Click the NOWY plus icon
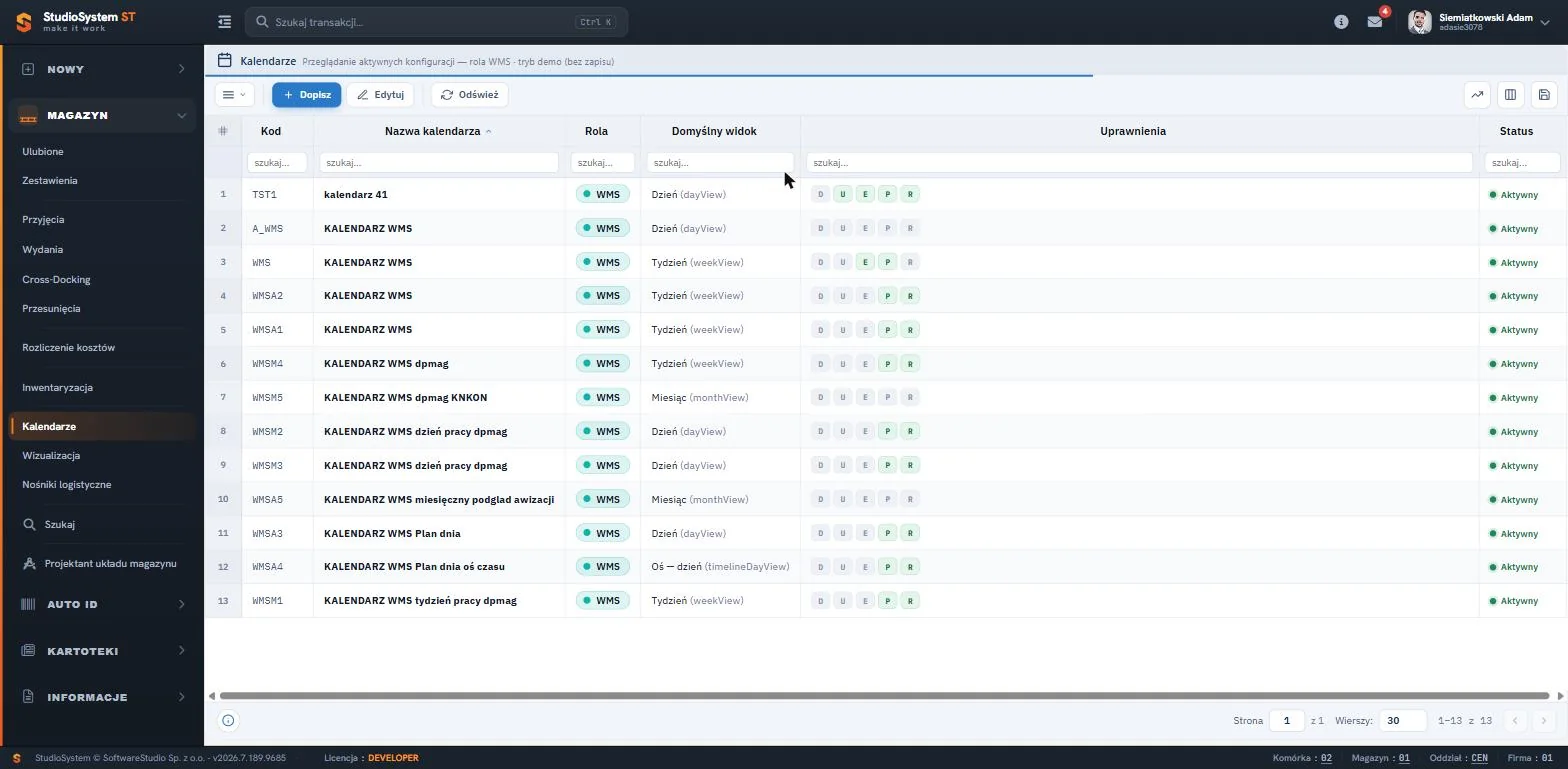 28,69
